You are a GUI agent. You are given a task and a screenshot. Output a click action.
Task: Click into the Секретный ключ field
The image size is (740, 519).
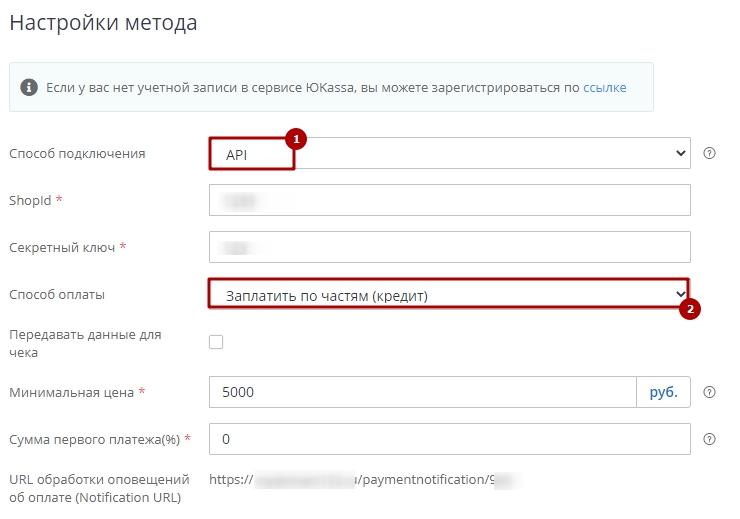tap(450, 247)
